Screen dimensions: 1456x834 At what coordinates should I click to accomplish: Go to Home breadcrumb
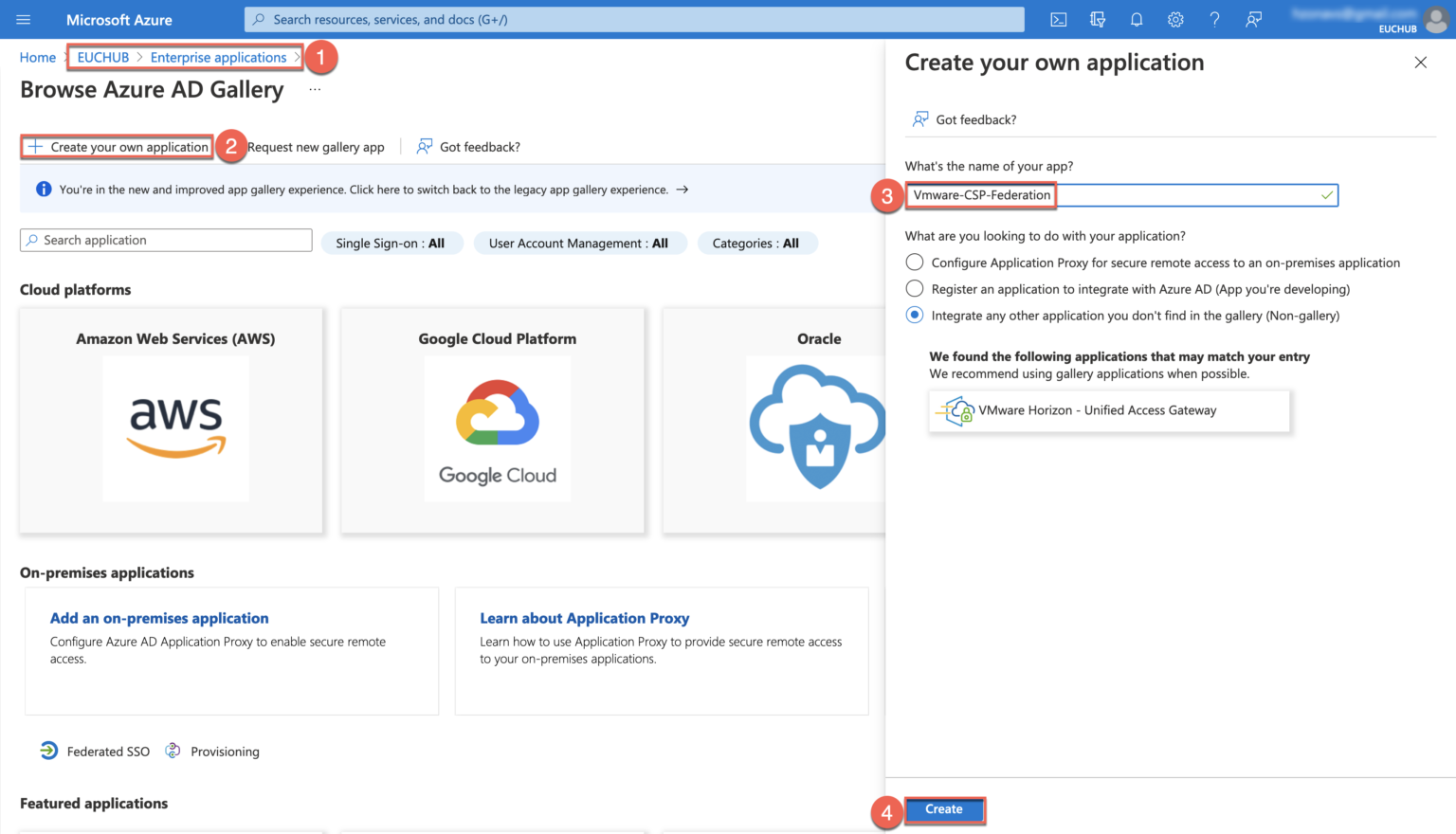point(38,58)
